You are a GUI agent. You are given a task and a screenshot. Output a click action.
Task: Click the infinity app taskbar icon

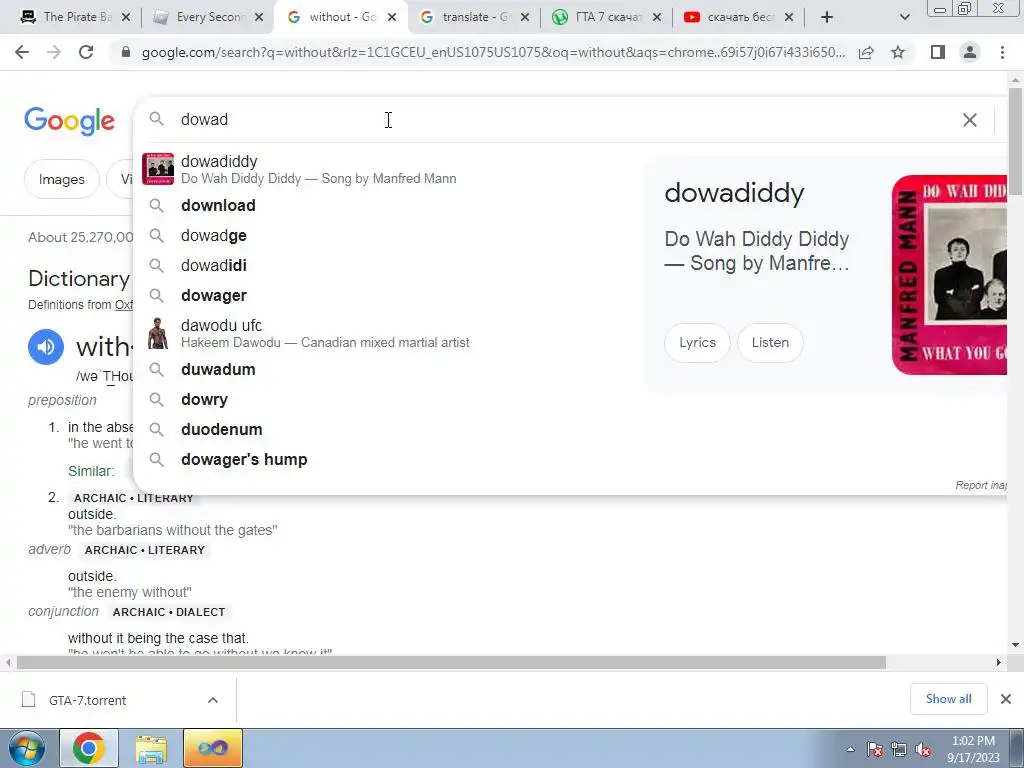pos(213,748)
